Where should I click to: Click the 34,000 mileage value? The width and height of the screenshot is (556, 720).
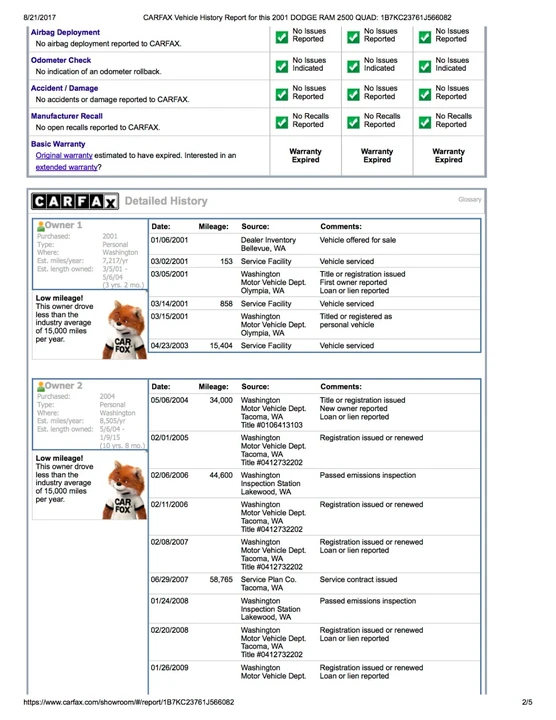(221, 400)
